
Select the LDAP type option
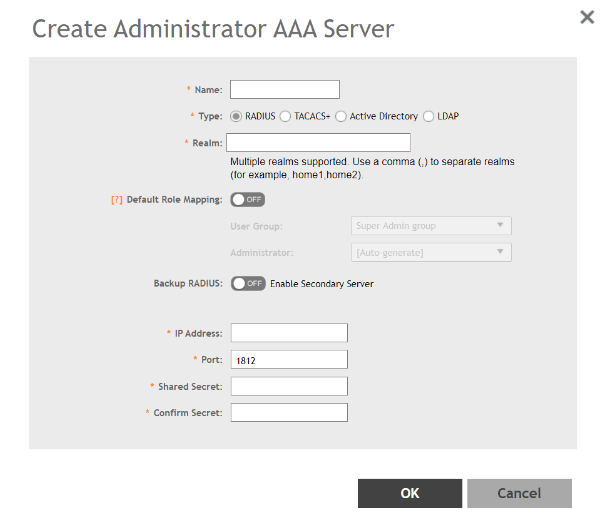point(429,116)
